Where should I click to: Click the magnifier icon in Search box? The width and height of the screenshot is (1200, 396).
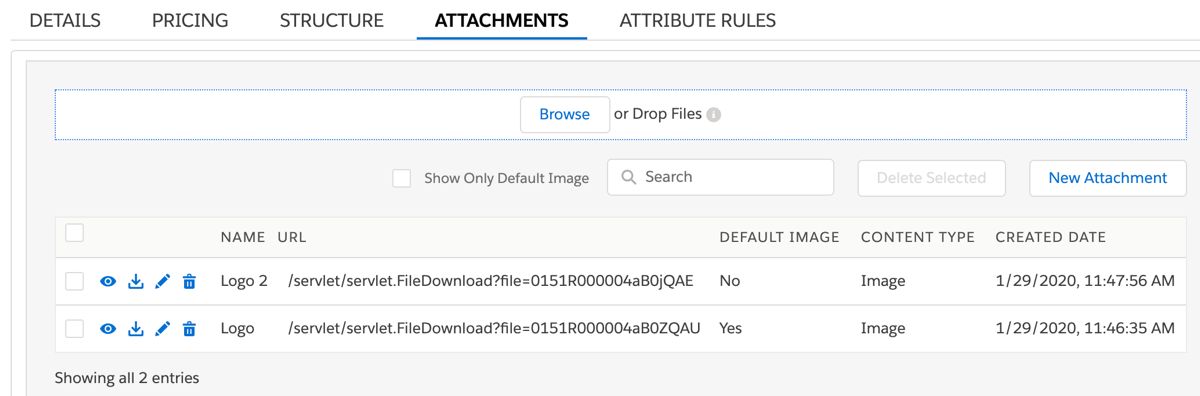point(629,177)
